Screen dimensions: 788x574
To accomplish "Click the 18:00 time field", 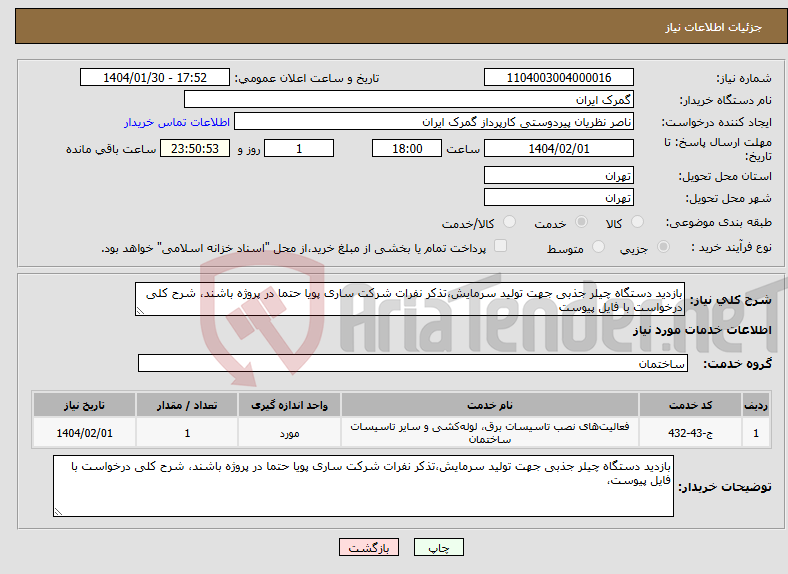I will [407, 148].
